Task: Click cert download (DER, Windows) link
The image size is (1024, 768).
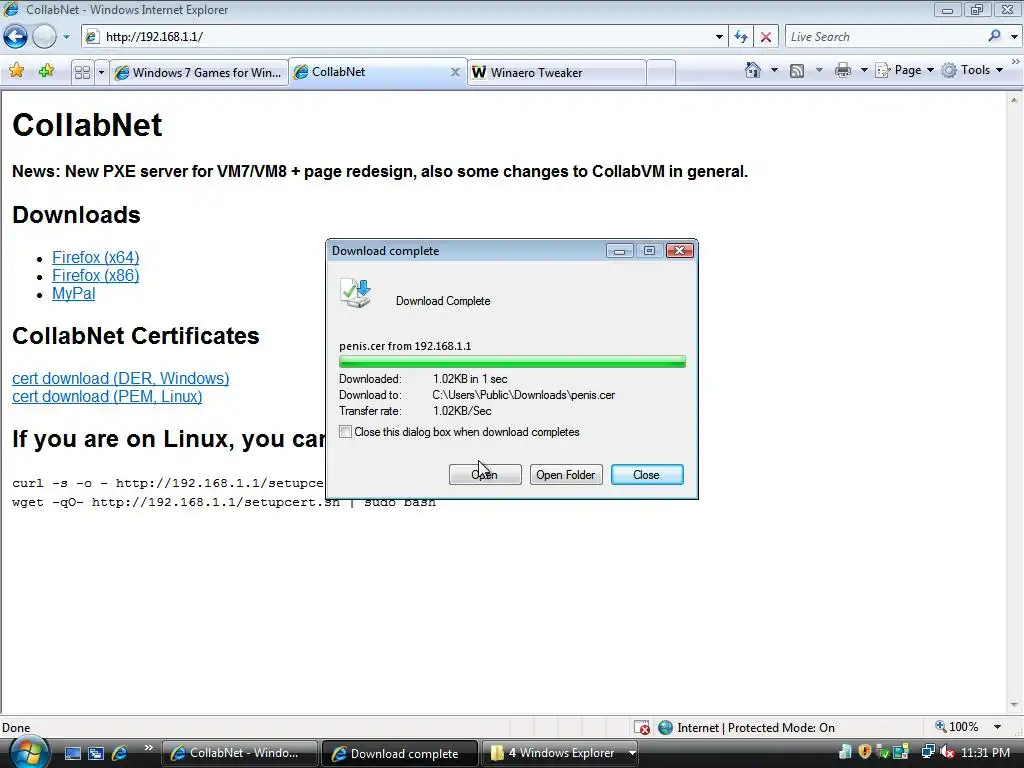Action: [121, 379]
